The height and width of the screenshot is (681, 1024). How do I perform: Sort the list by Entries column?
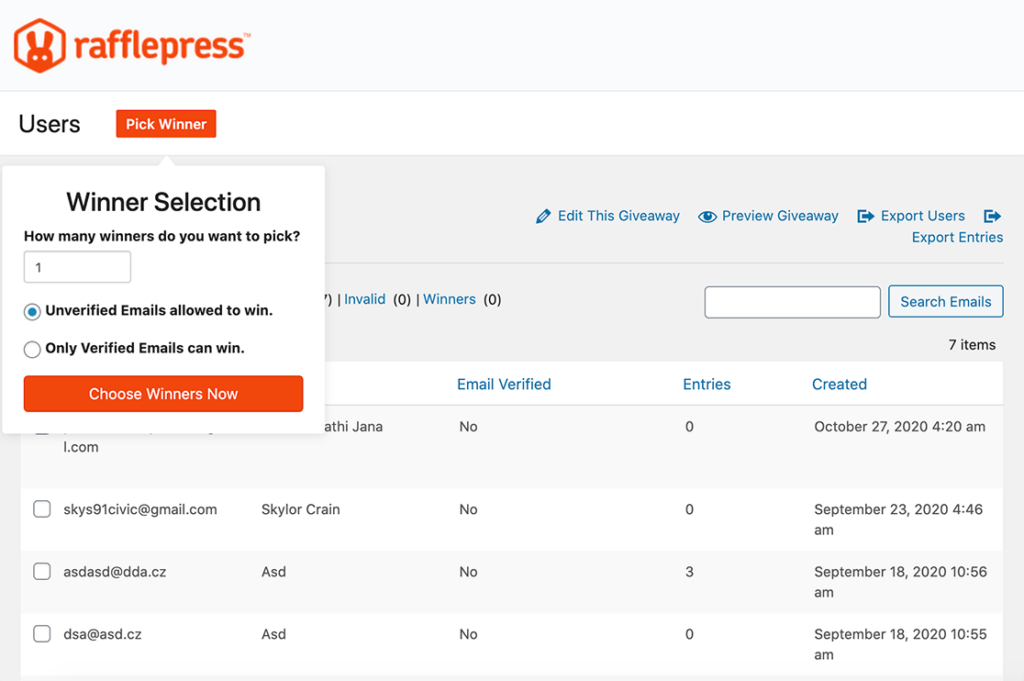[x=707, y=384]
